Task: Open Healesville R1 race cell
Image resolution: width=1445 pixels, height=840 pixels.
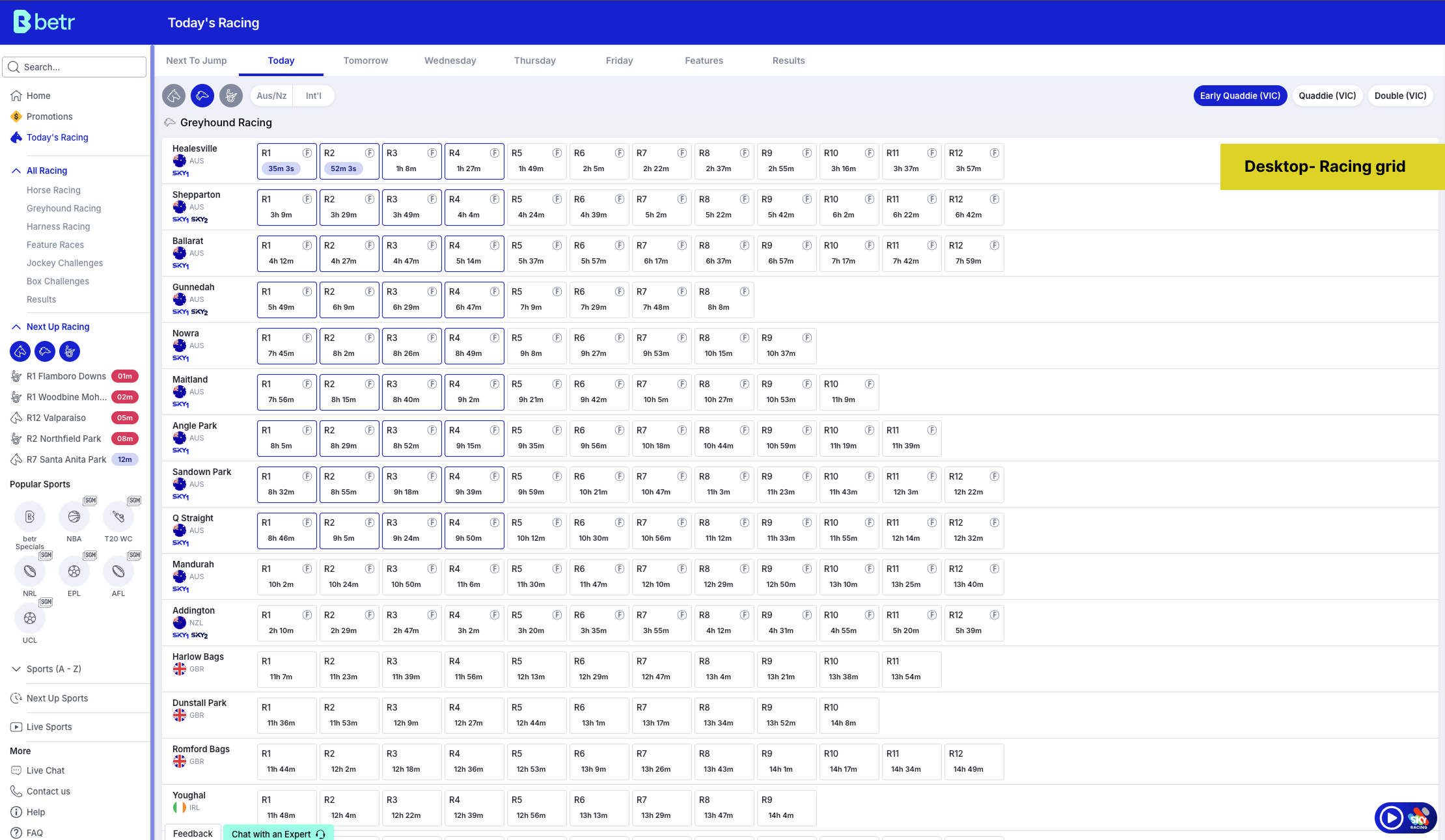Action: 286,161
